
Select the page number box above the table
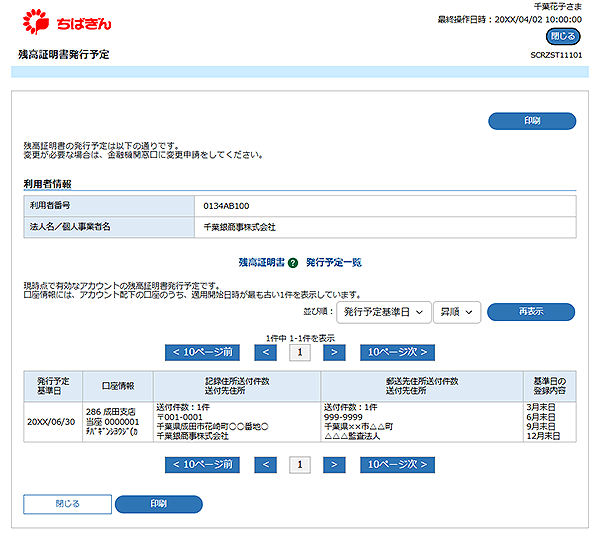click(x=298, y=352)
